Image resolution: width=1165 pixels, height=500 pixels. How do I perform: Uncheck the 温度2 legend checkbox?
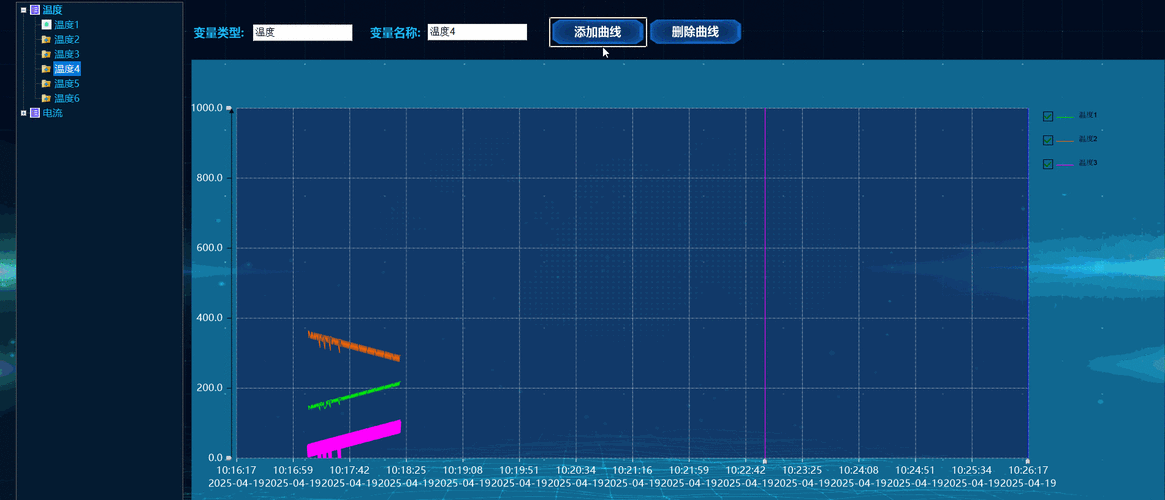(1048, 140)
